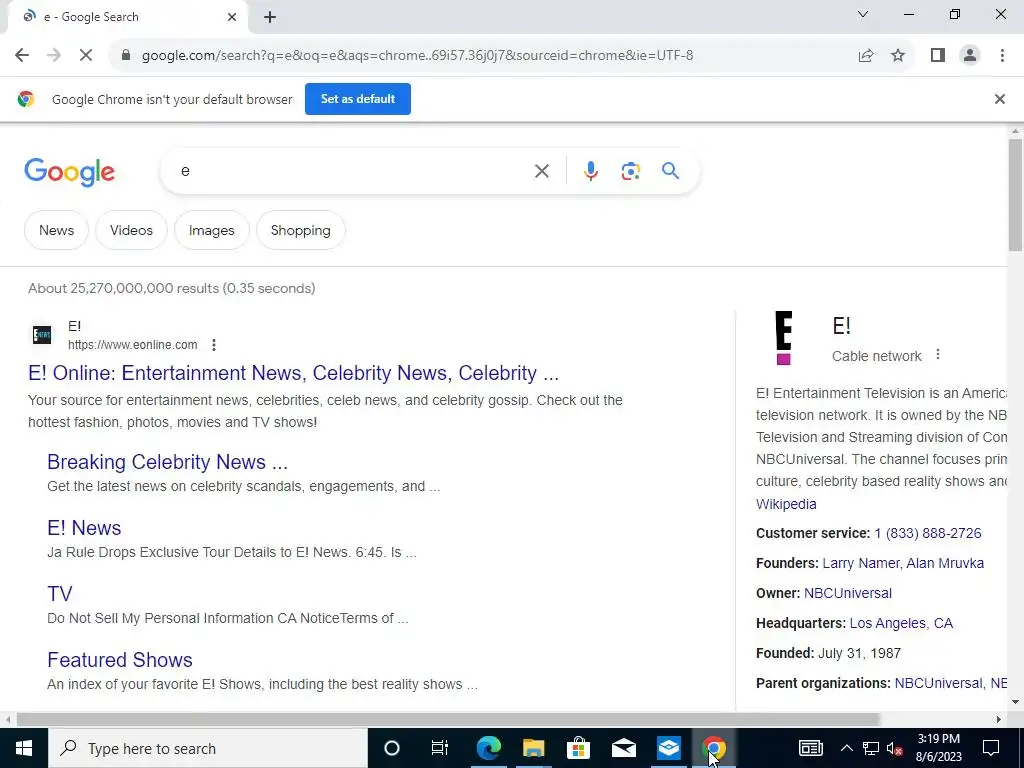Click customer service number 1 (833) 888-2726
The height and width of the screenshot is (768, 1024).
point(927,533)
